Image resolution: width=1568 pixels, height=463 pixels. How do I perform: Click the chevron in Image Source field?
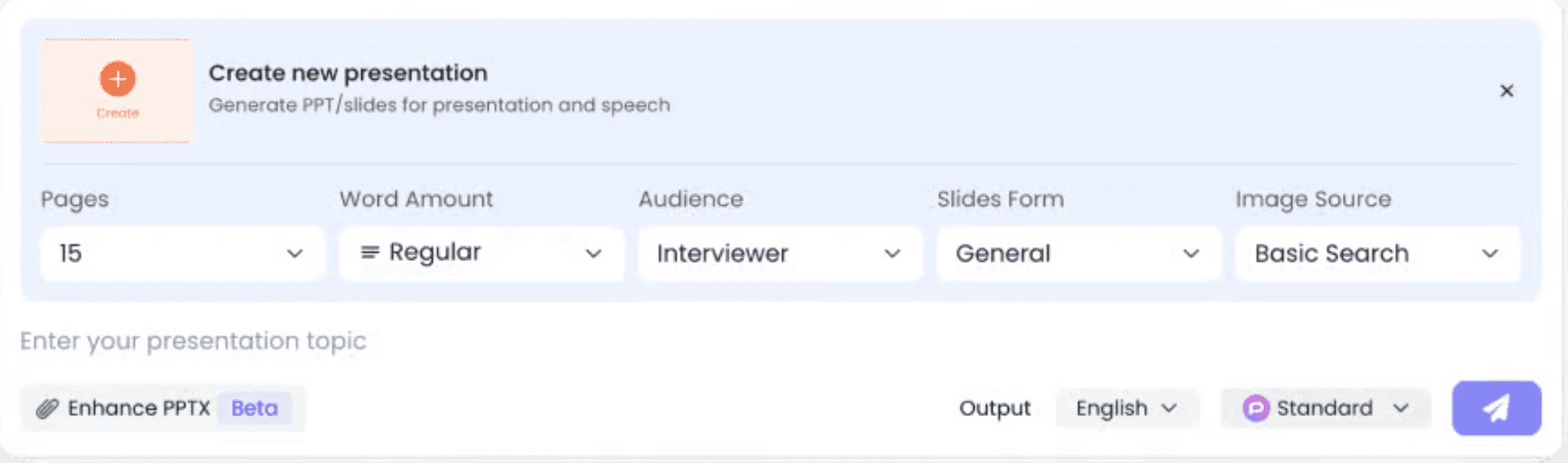pos(1490,254)
